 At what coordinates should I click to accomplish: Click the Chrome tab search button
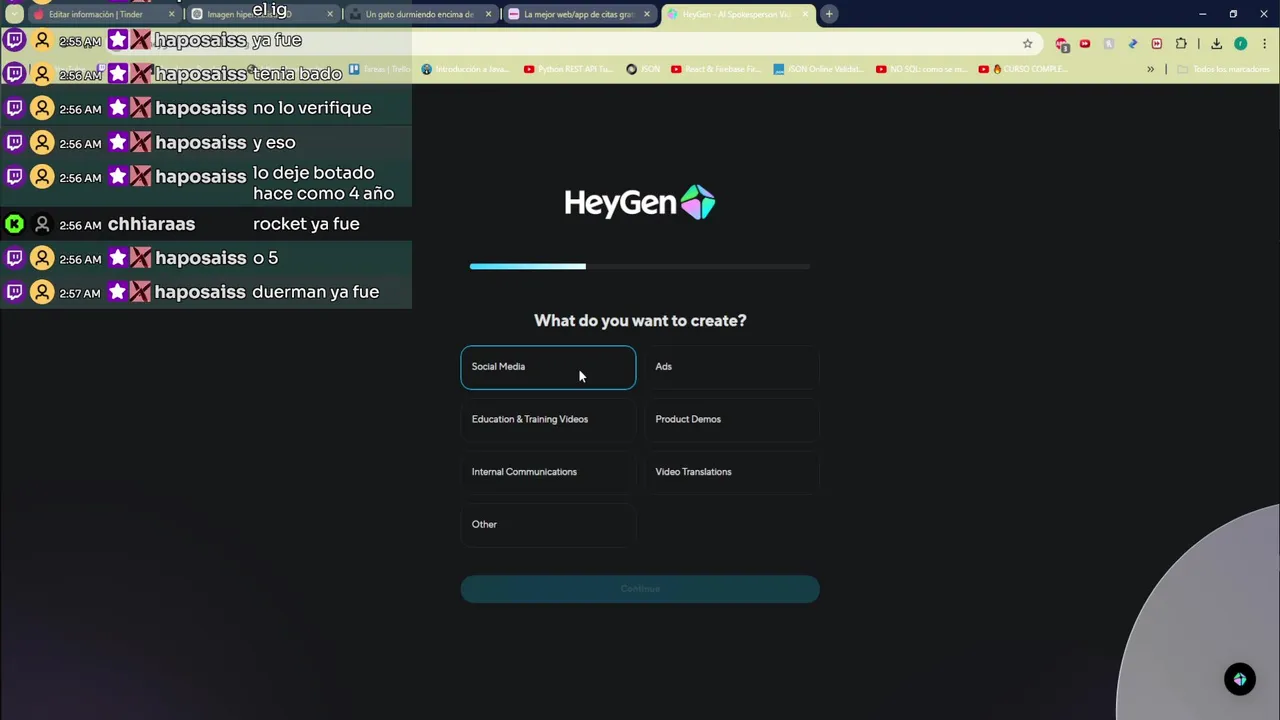pyautogui.click(x=14, y=15)
